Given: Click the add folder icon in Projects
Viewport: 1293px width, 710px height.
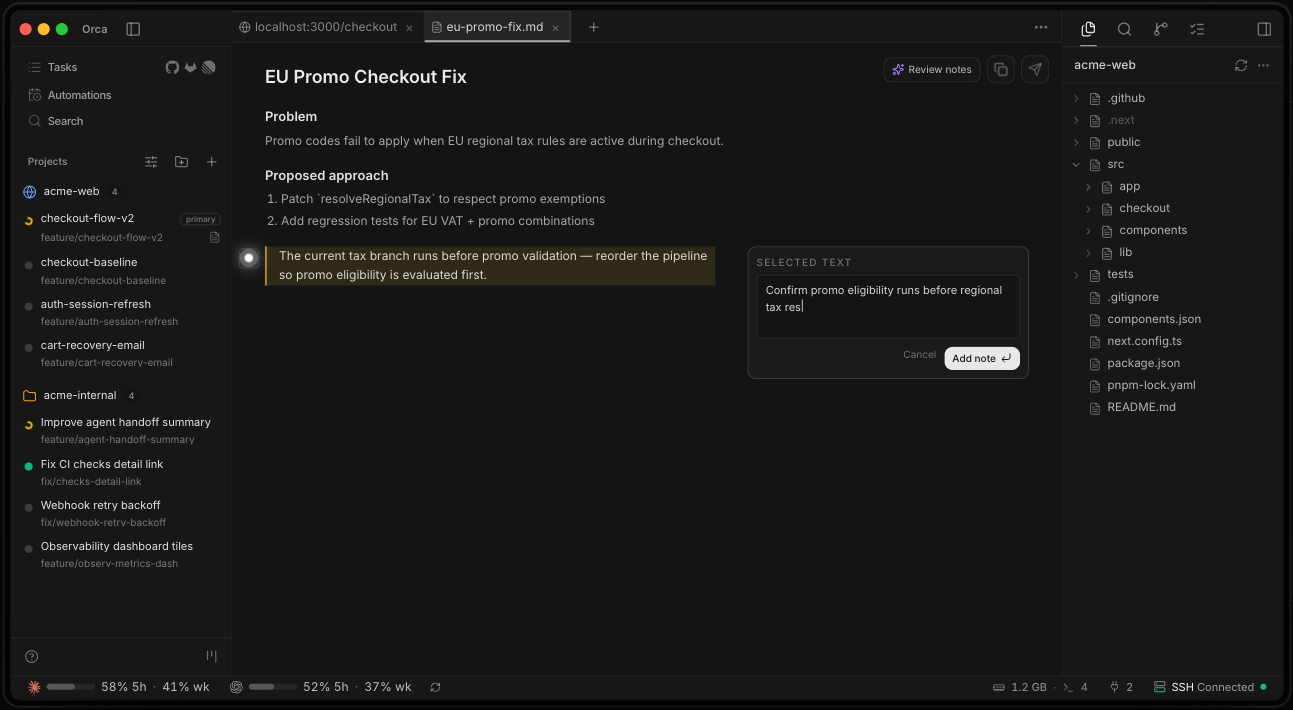Looking at the screenshot, I should coord(181,162).
